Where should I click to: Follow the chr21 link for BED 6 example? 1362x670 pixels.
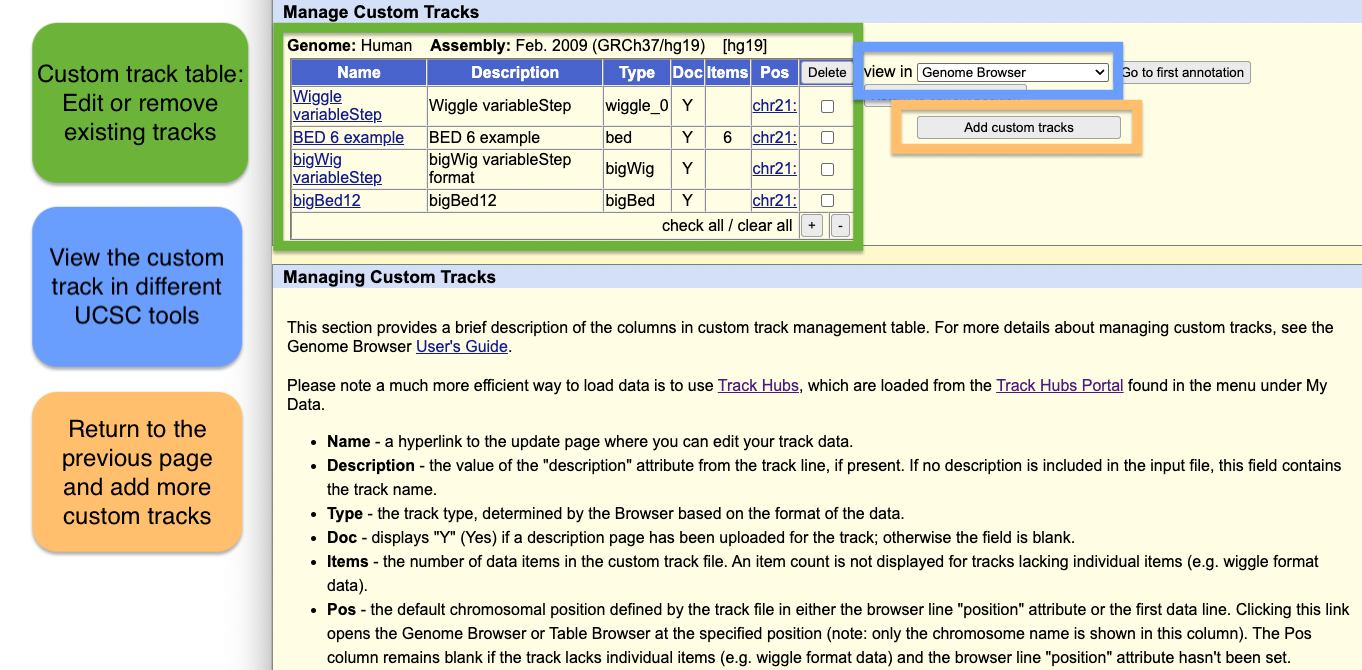[x=774, y=138]
